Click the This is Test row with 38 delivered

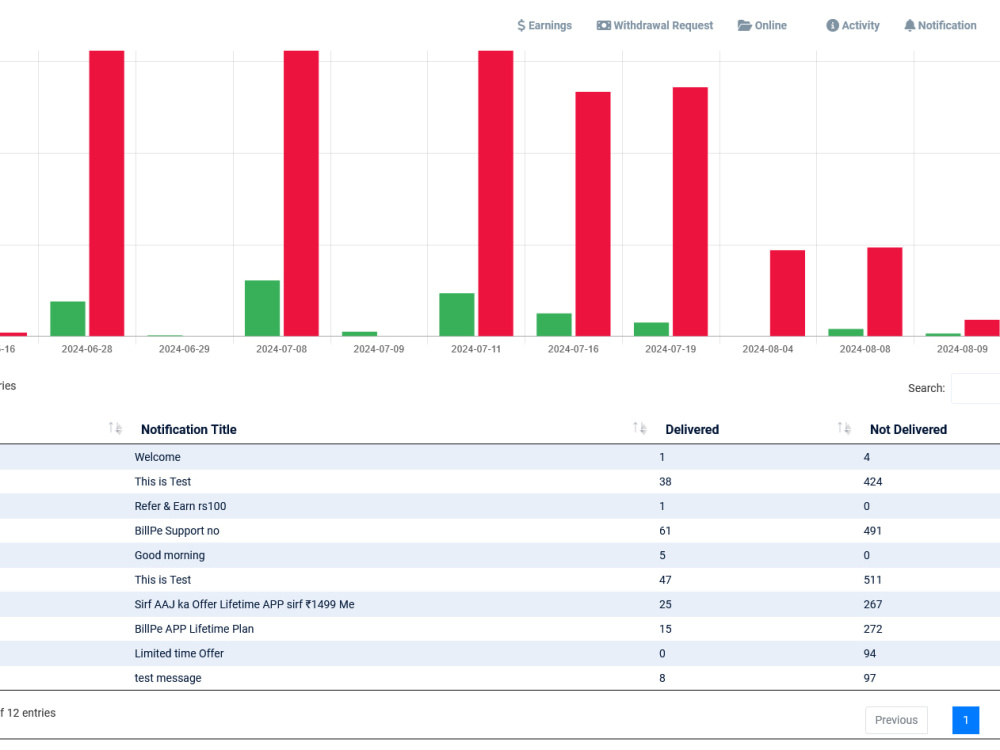click(500, 482)
